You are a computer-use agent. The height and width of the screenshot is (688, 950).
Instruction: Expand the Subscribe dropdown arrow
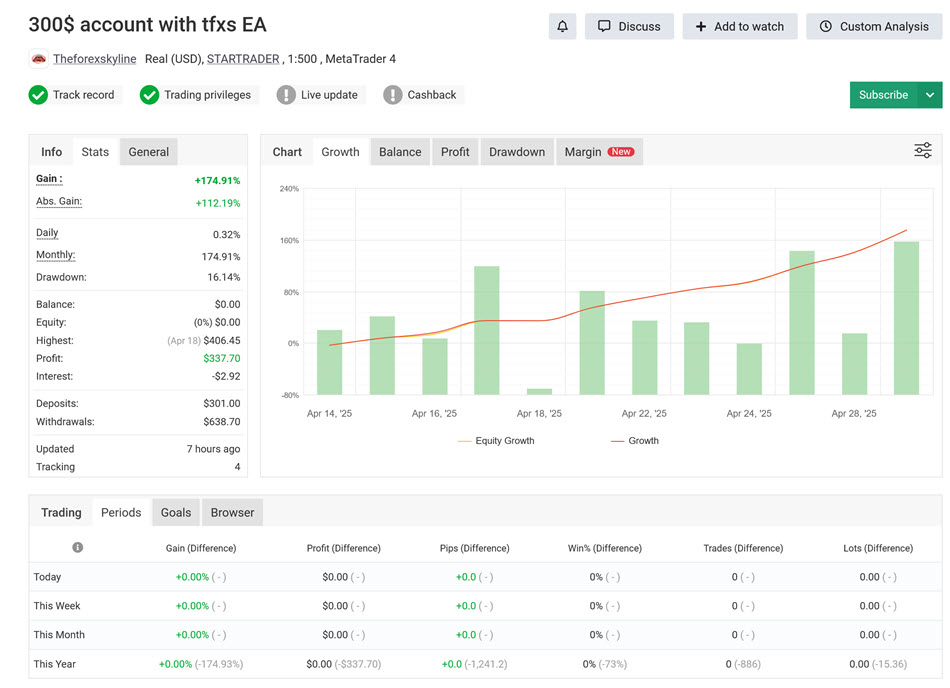(x=930, y=95)
